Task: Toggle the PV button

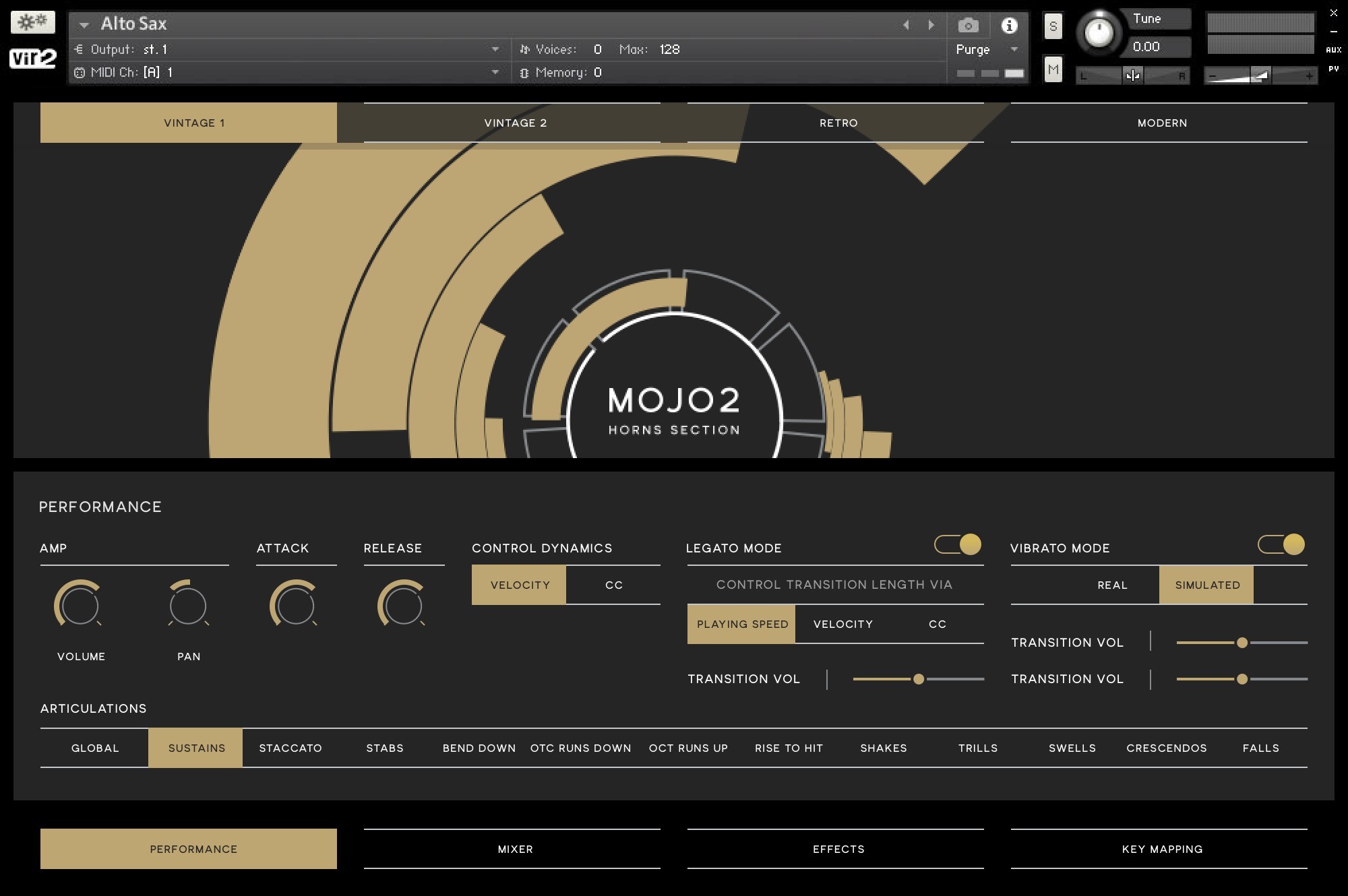Action: point(1333,69)
